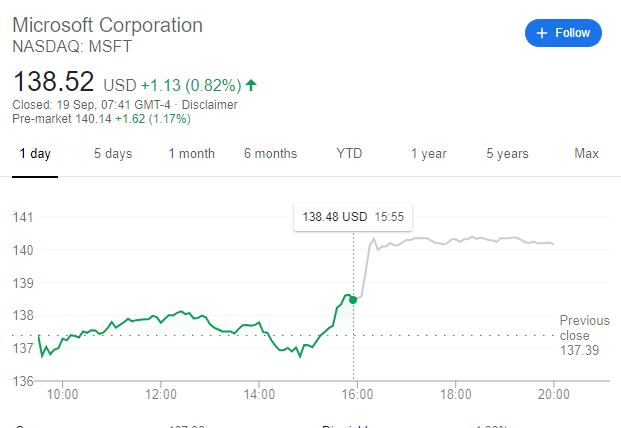Click the green dot chart marker

pos(354,299)
